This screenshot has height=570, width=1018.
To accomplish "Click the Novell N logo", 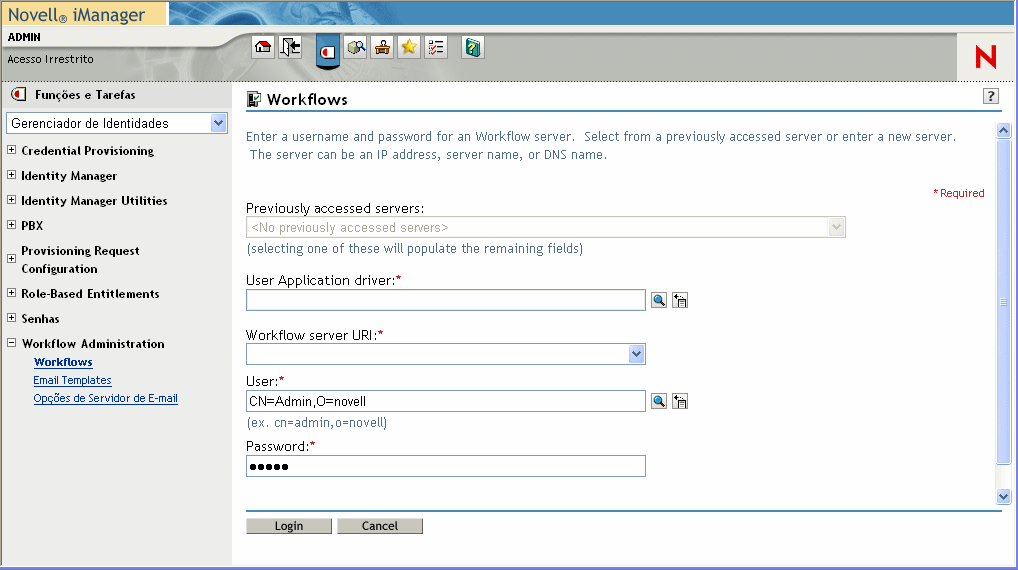I will point(986,57).
